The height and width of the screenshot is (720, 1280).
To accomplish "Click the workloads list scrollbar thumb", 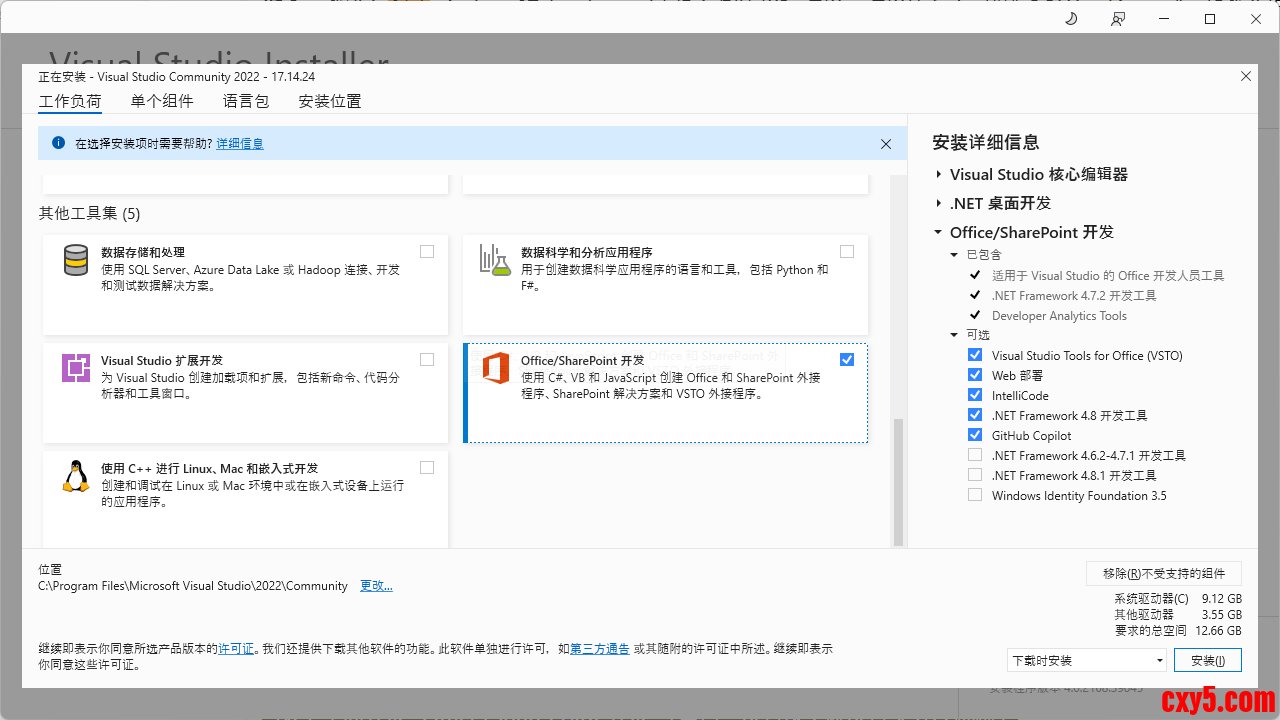I will click(x=897, y=480).
